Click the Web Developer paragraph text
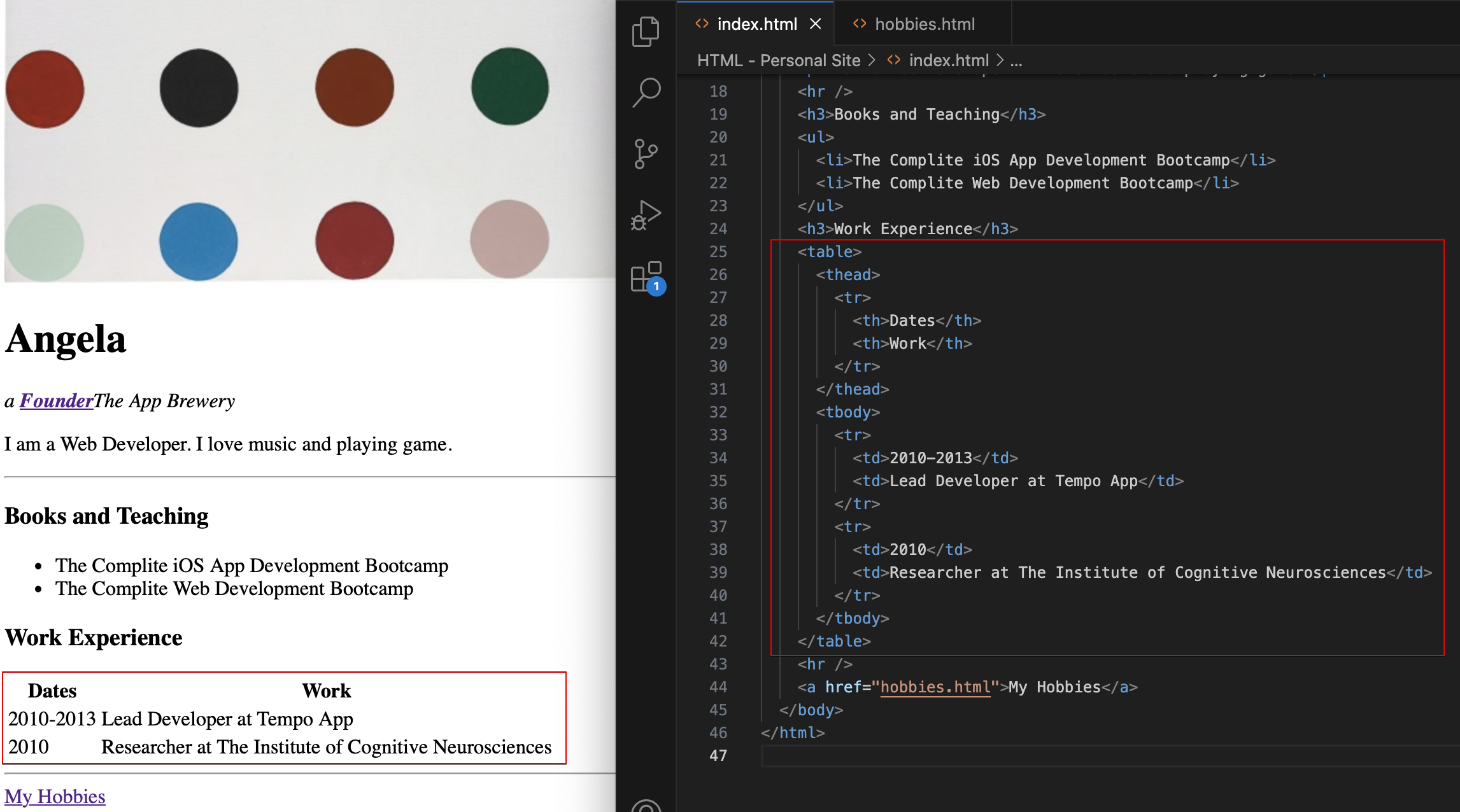This screenshot has width=1460, height=812. 229,444
